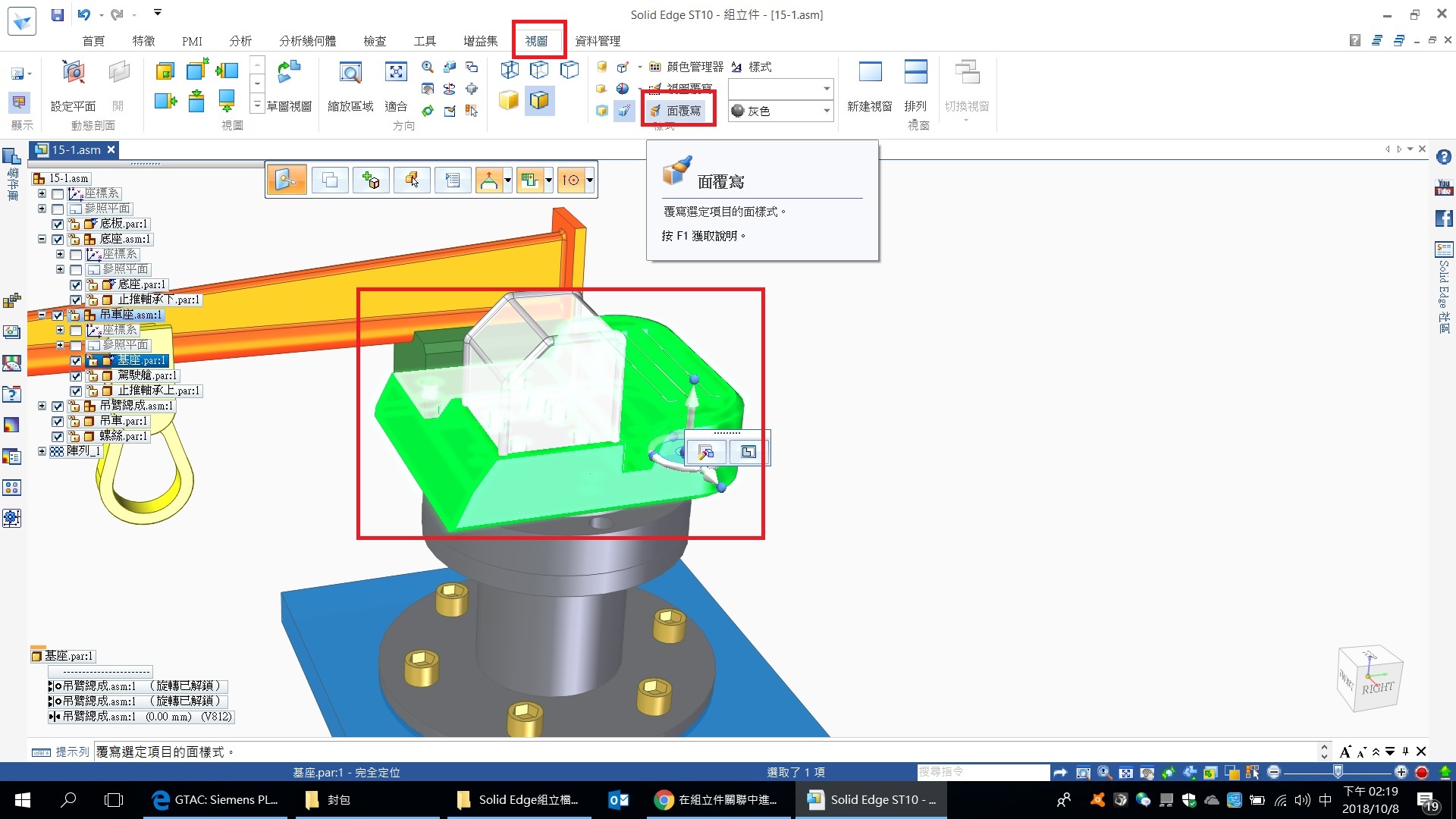
Task: Click the rotate view icon in the orientation group
Action: tap(450, 89)
